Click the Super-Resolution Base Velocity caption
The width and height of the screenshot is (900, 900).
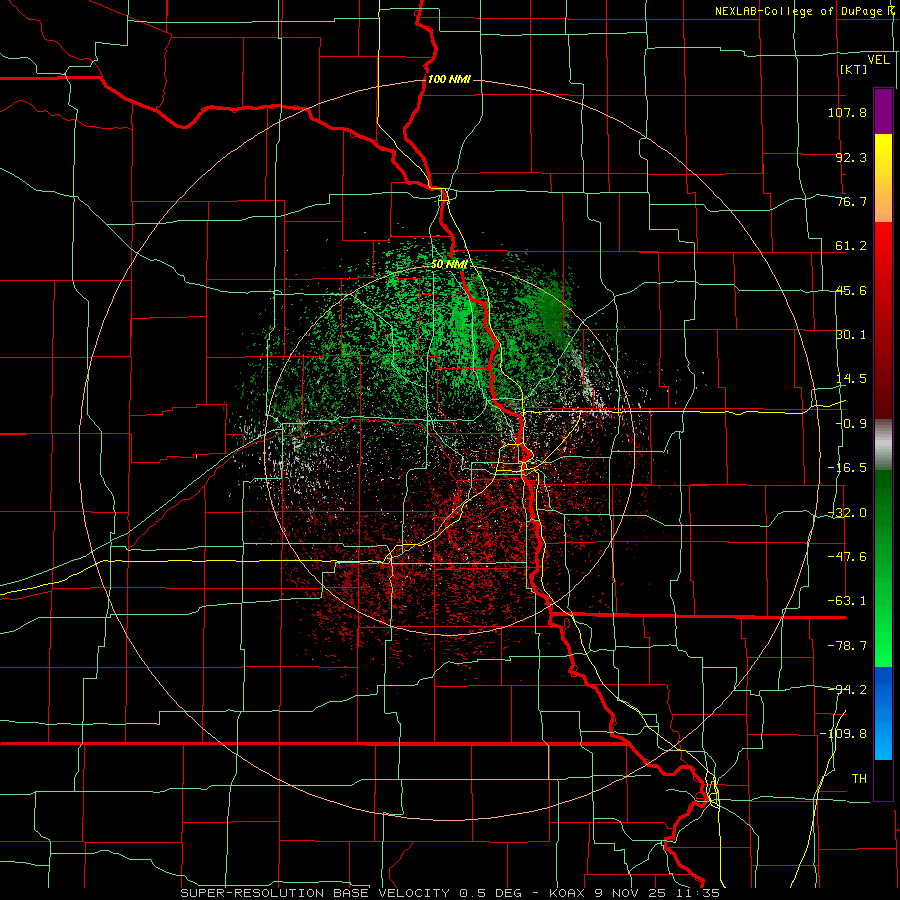(x=449, y=893)
